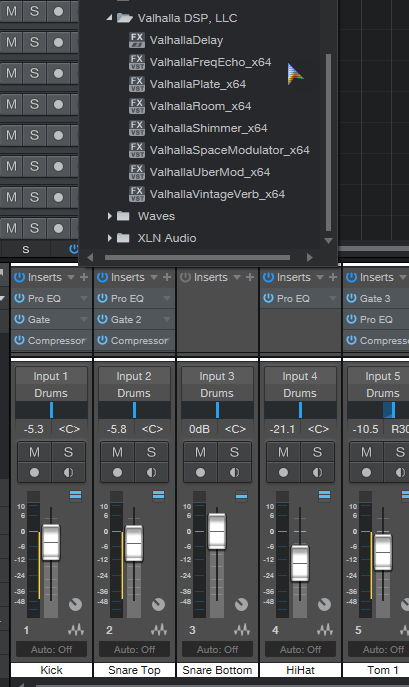Toggle Kick channel inserts power

(x=19, y=277)
